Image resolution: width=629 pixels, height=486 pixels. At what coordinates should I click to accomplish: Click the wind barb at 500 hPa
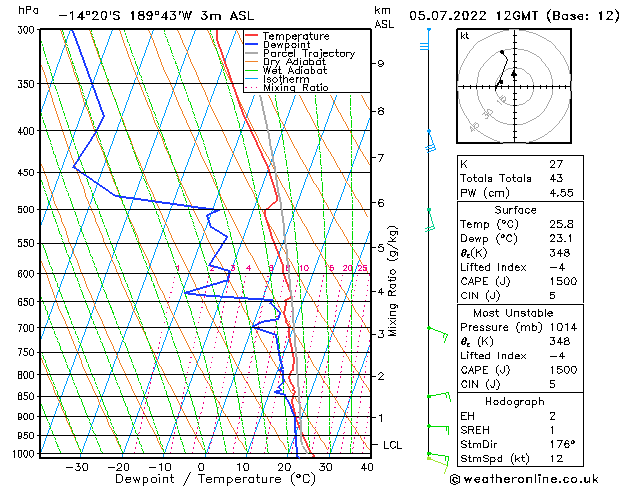pos(430,220)
